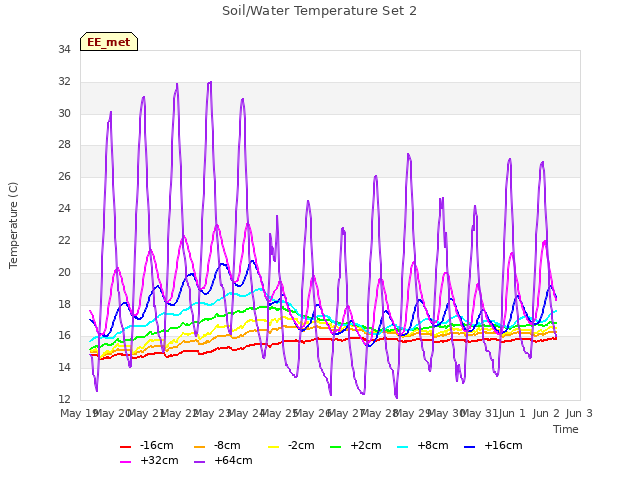Viewport: 640px width, 480px height.
Task: Click the May 31 x-axis date label
Action: pos(479,413)
